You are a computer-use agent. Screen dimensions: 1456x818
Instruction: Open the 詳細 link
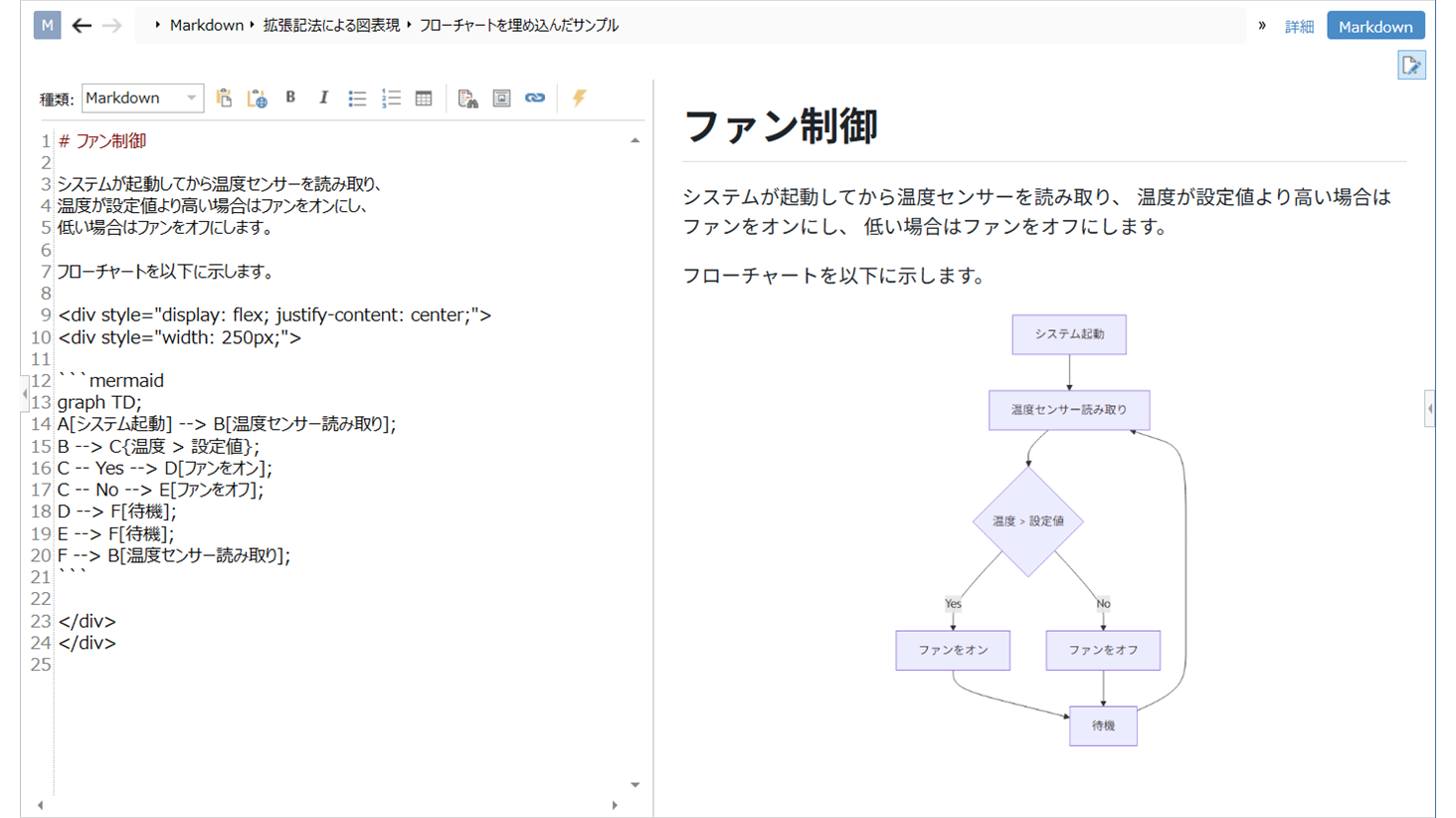[x=1299, y=27]
